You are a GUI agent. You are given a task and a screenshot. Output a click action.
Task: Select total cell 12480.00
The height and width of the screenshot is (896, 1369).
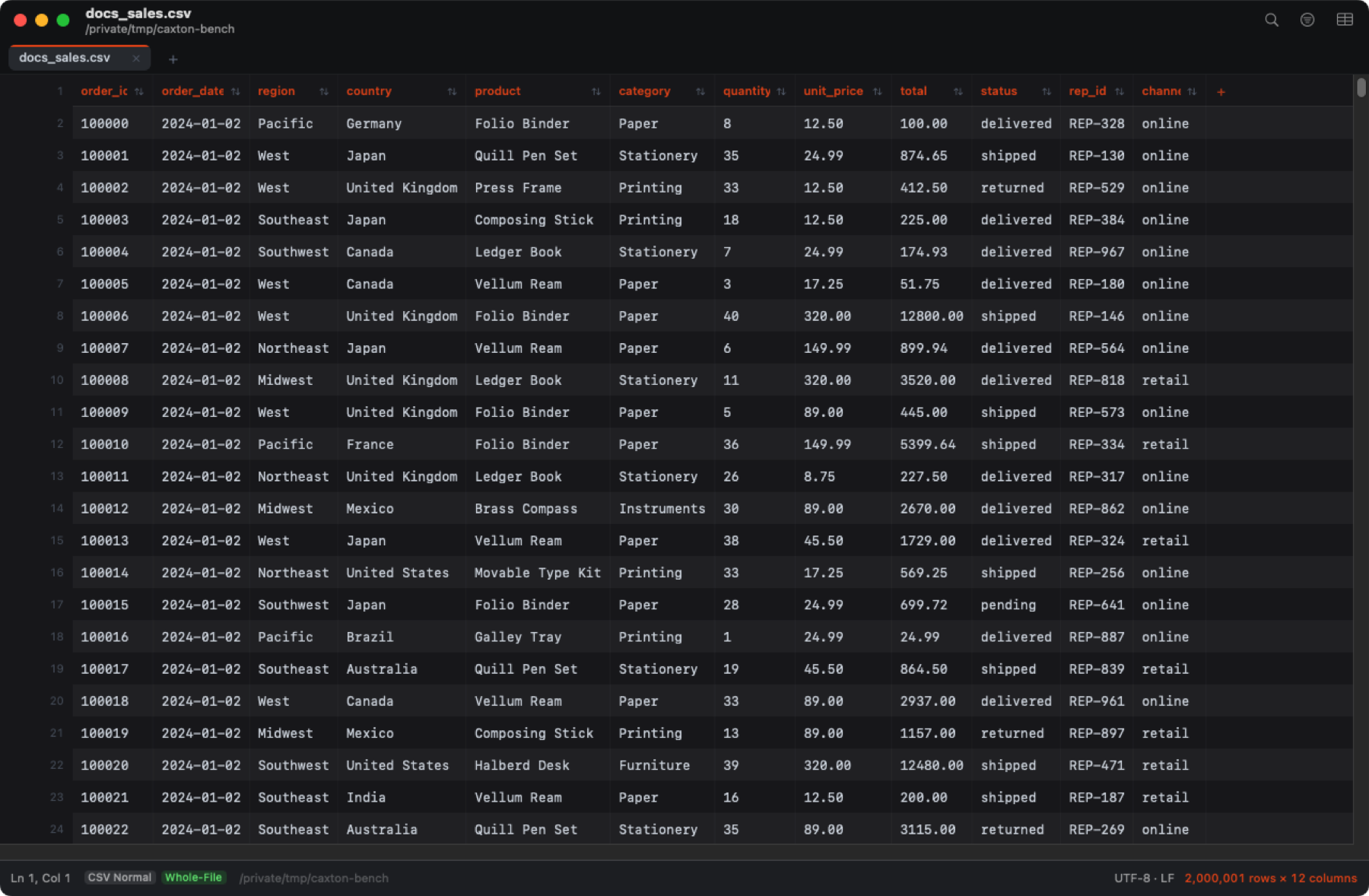932,765
